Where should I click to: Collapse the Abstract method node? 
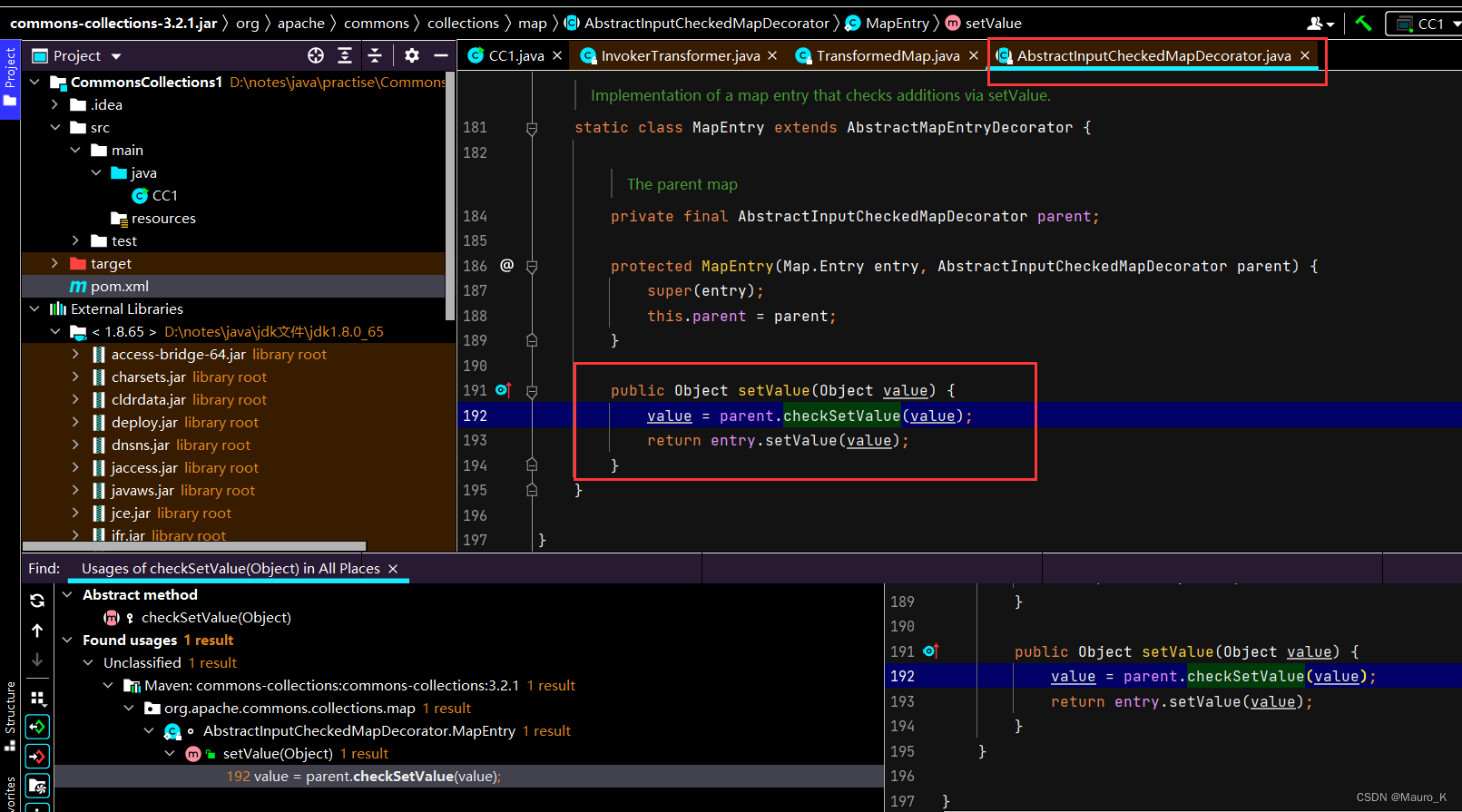coord(67,594)
